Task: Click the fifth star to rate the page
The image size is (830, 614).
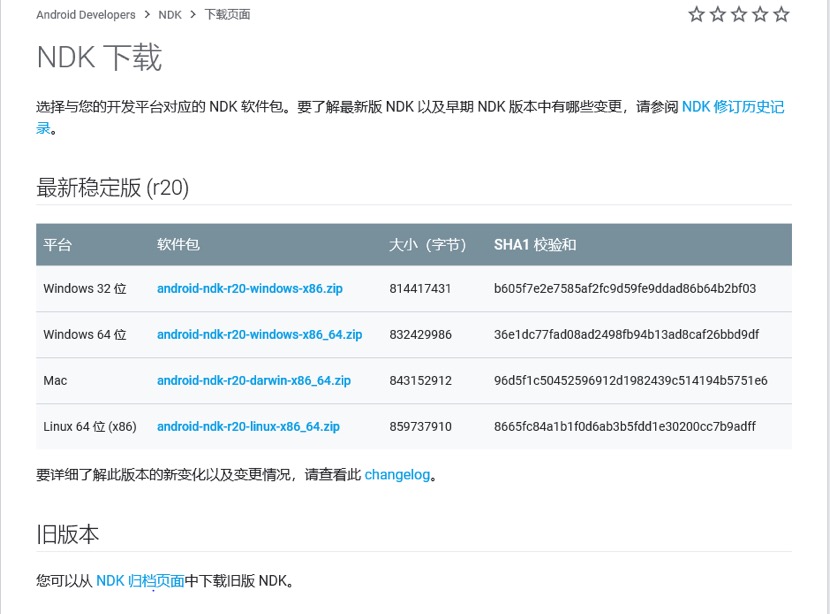Action: (782, 14)
